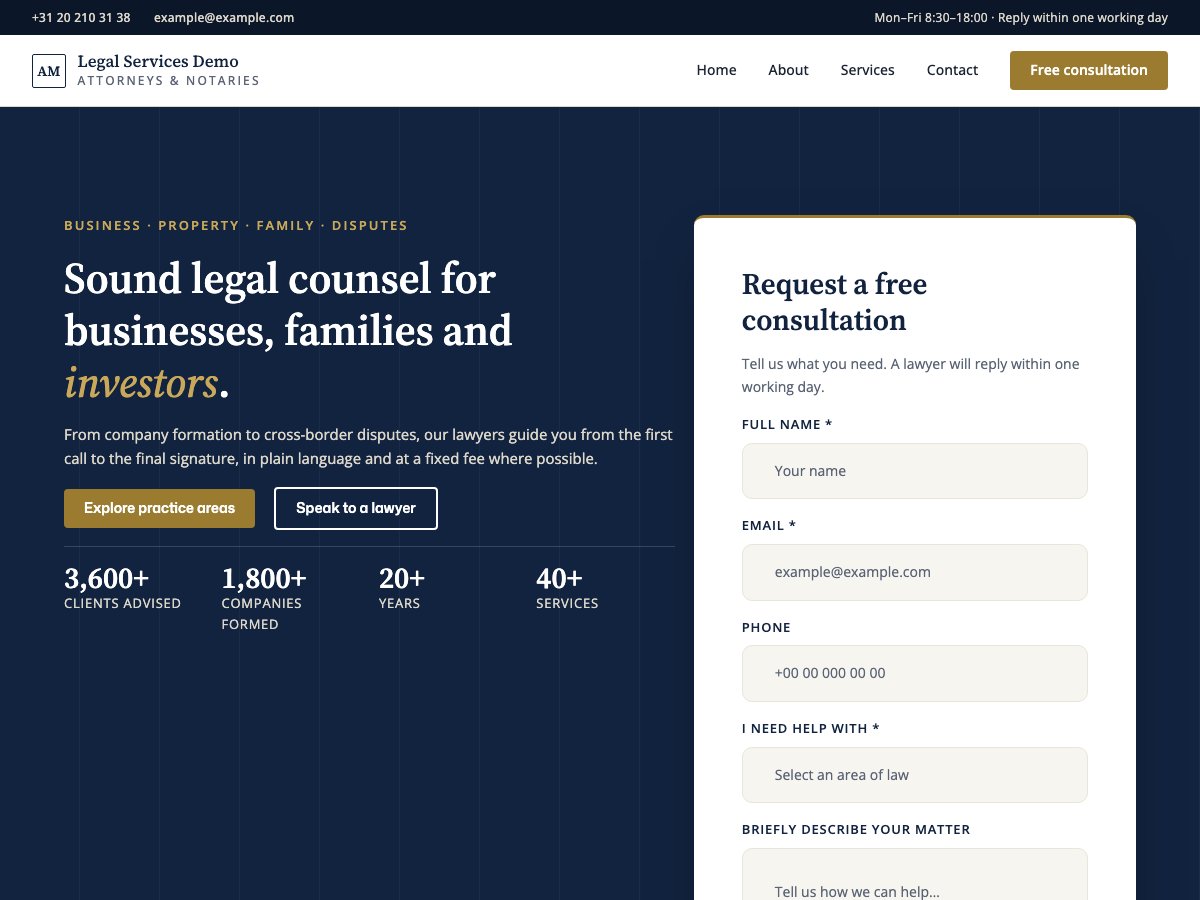Click the AM logo monogram

(49, 71)
